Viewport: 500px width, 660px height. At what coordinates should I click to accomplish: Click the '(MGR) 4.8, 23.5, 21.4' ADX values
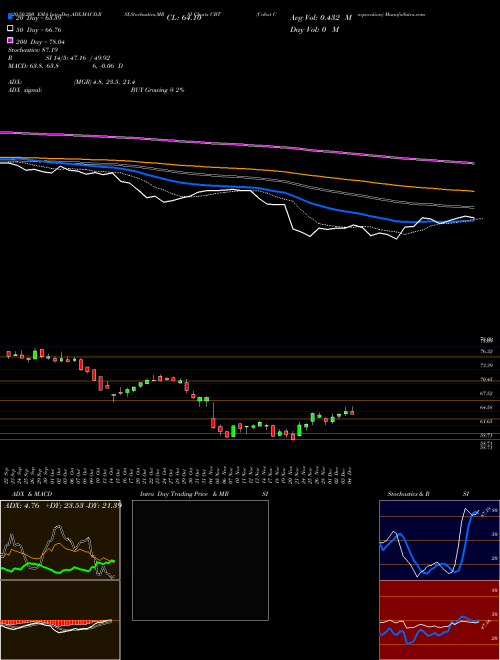pos(104,82)
